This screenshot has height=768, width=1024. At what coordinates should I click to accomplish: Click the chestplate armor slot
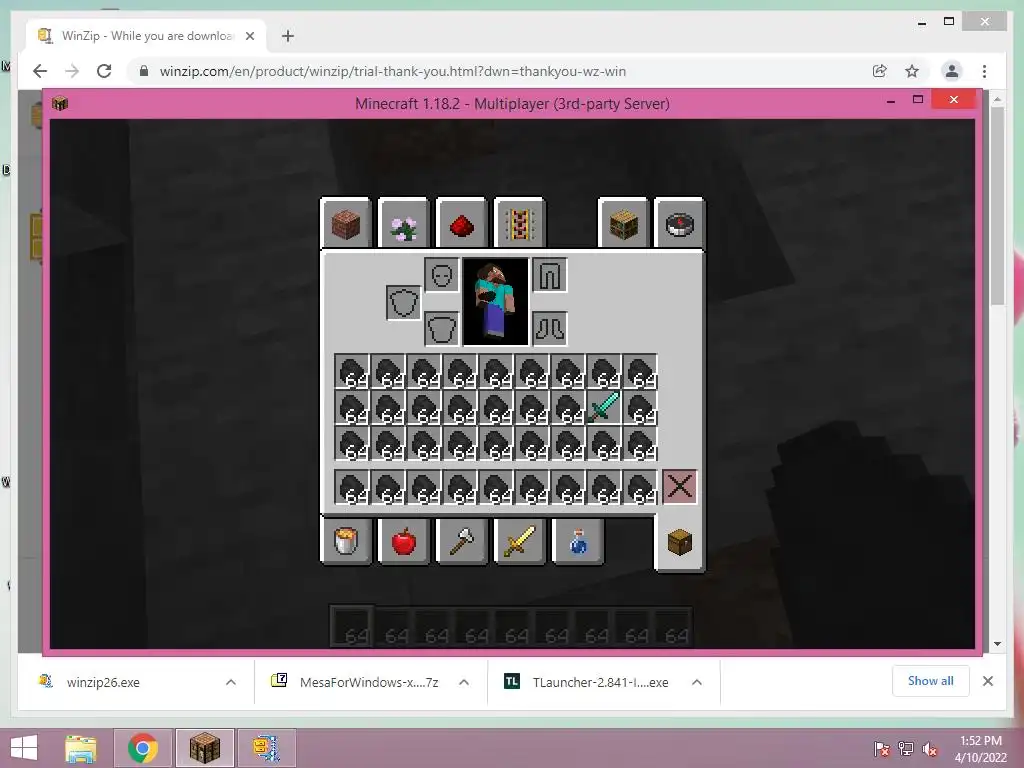pyautogui.click(x=441, y=328)
